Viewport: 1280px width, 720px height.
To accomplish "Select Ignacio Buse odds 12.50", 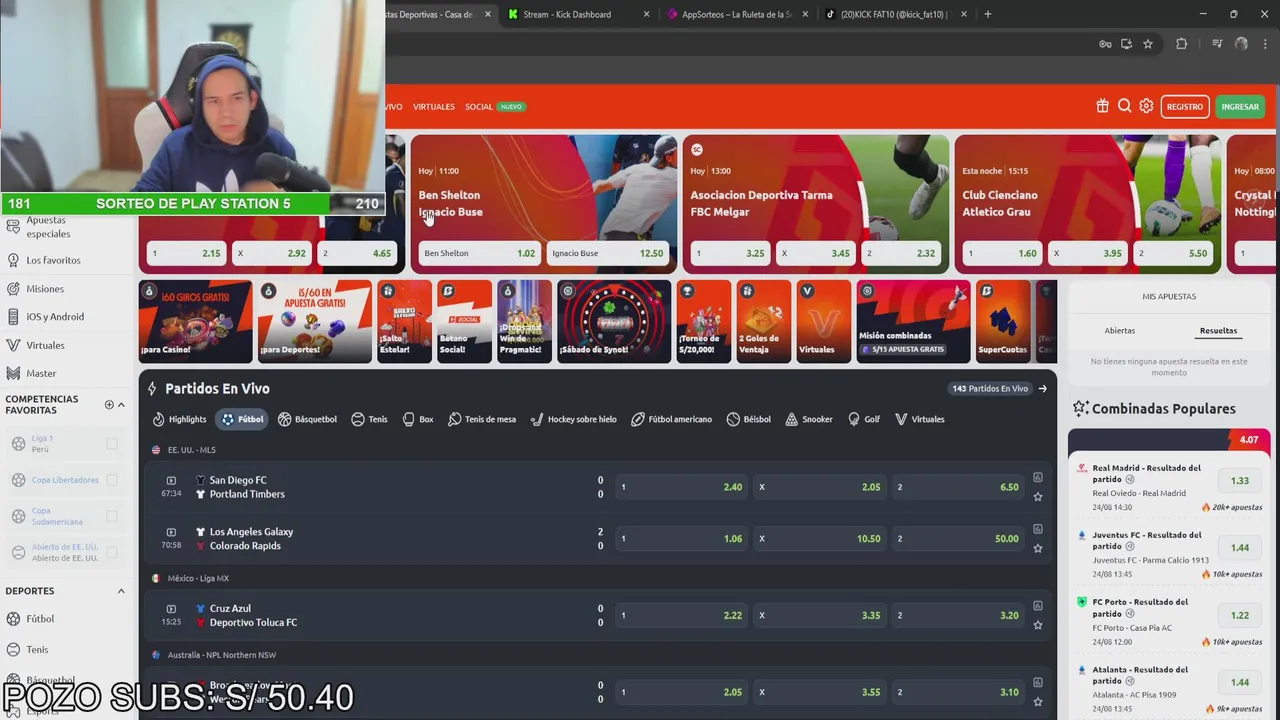I will (607, 253).
